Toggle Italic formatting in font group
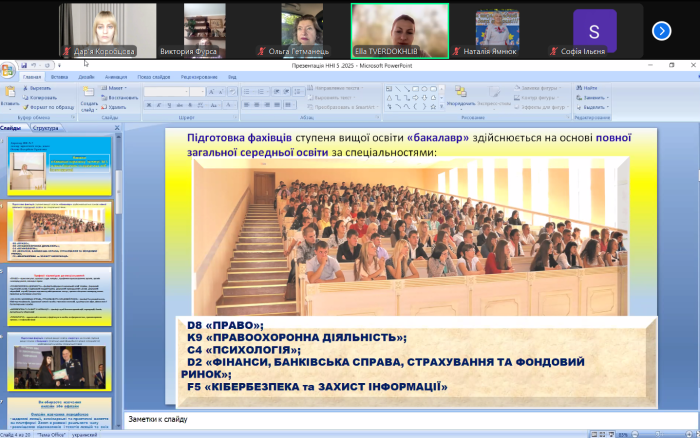 point(157,106)
